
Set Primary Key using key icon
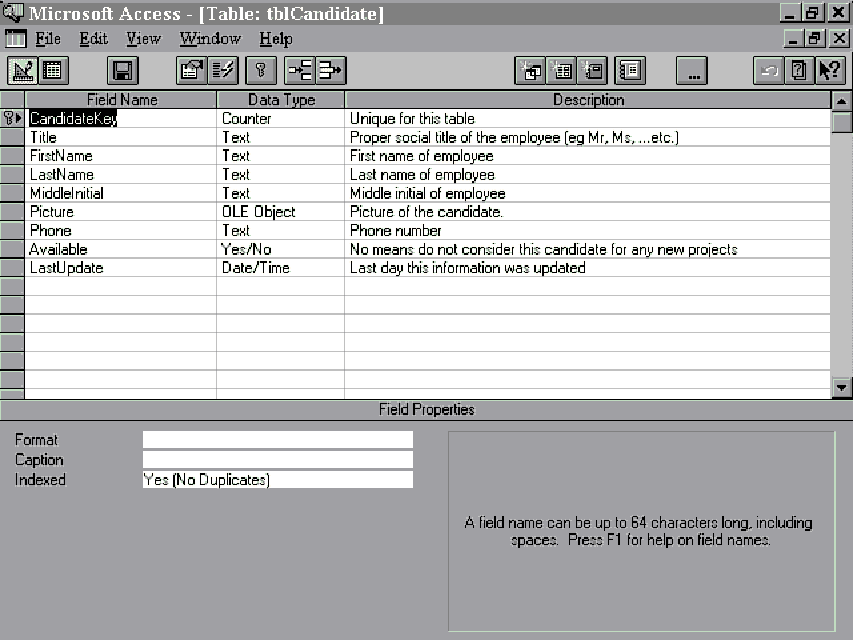(x=260, y=71)
